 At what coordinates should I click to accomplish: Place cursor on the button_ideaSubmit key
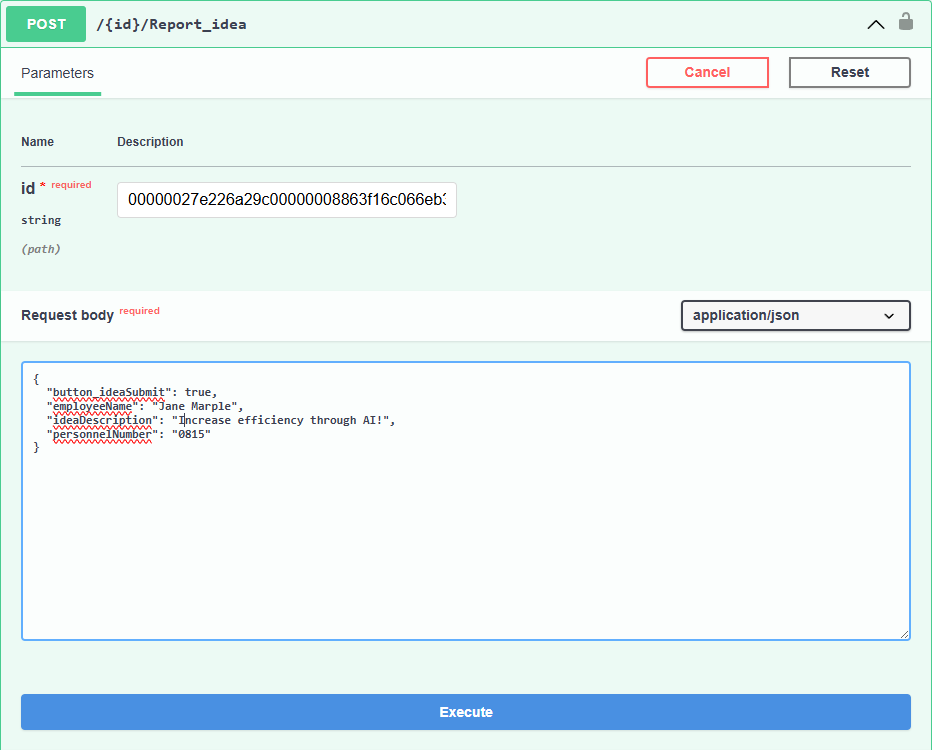[x=108, y=392]
